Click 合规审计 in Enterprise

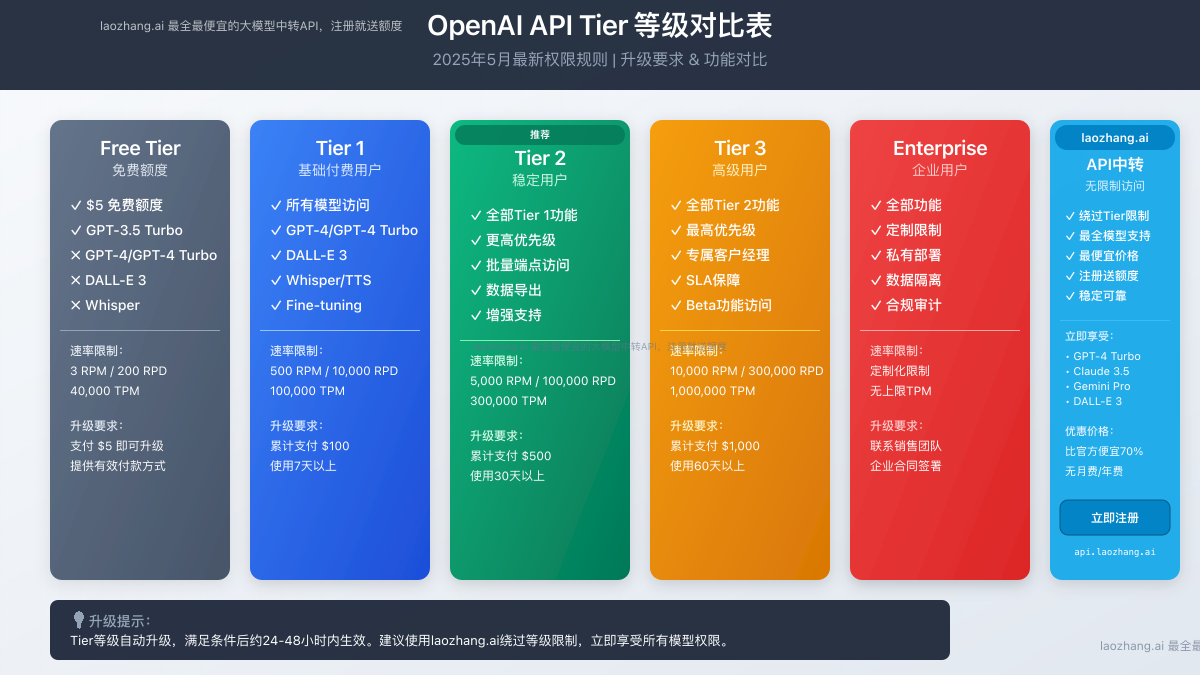pyautogui.click(x=906, y=305)
